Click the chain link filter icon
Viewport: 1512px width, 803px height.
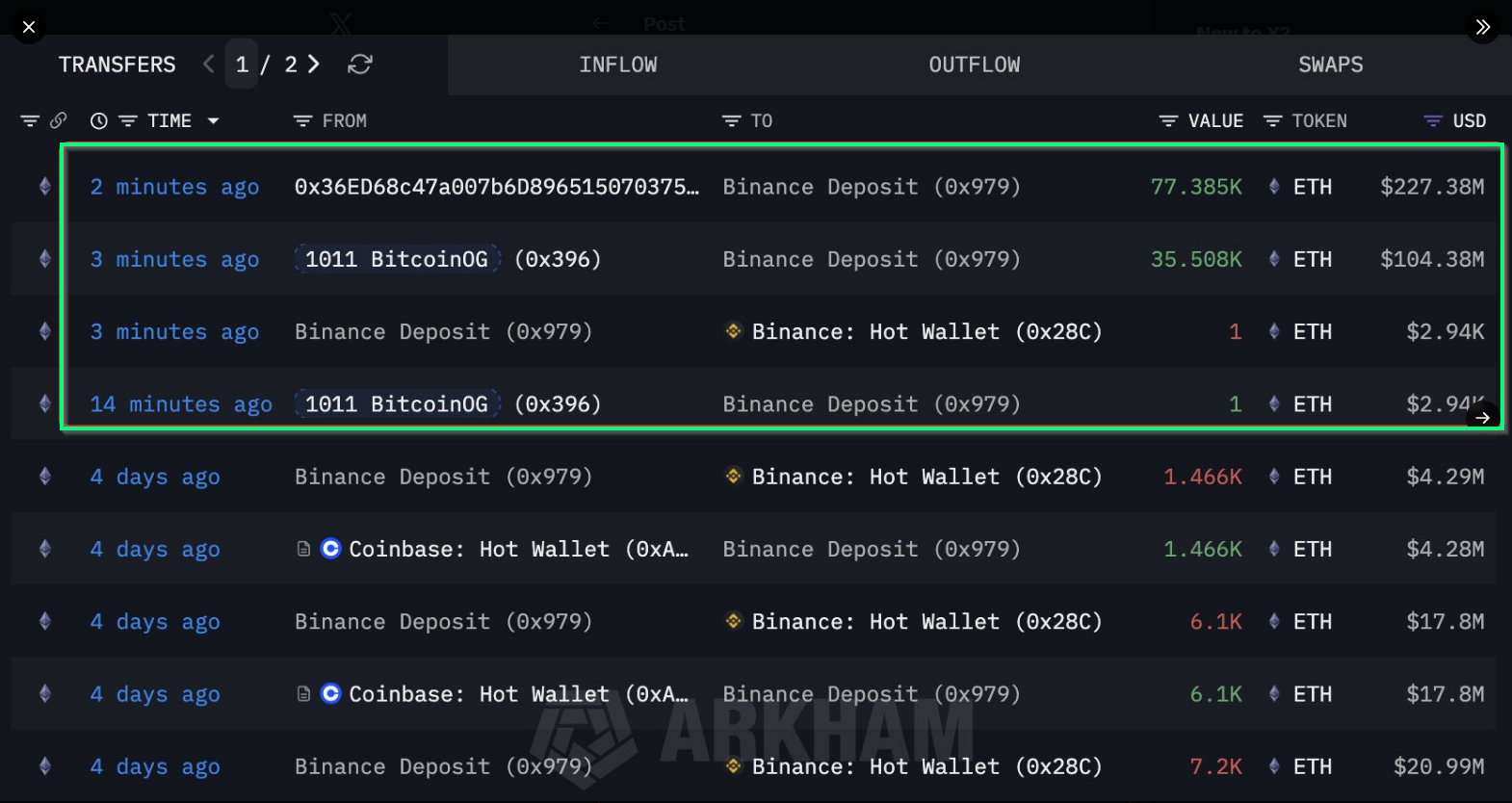(x=59, y=120)
